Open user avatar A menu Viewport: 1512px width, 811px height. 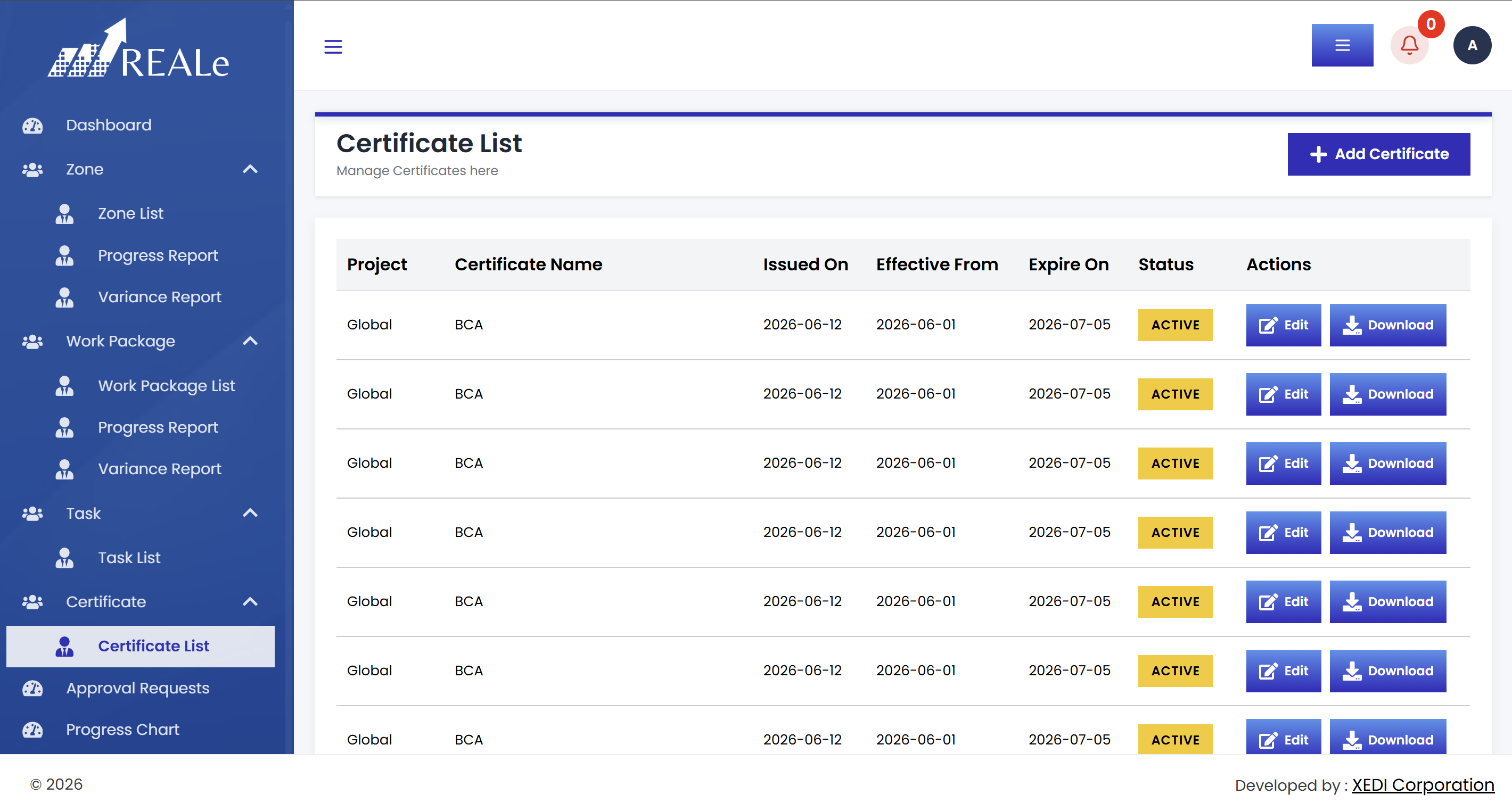[1472, 45]
